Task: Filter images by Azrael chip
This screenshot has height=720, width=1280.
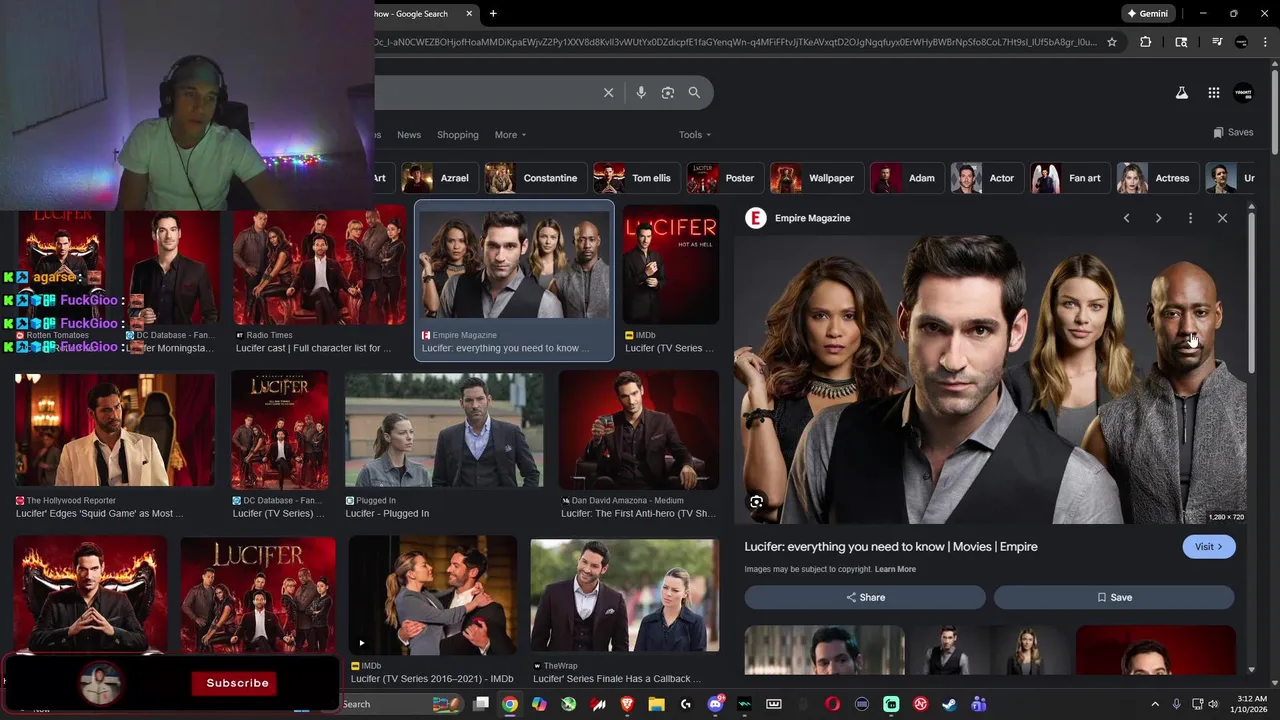Action: [438, 178]
